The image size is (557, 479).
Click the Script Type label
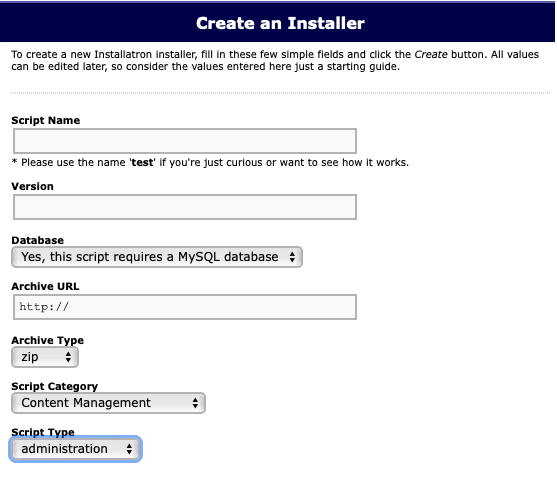(43, 432)
